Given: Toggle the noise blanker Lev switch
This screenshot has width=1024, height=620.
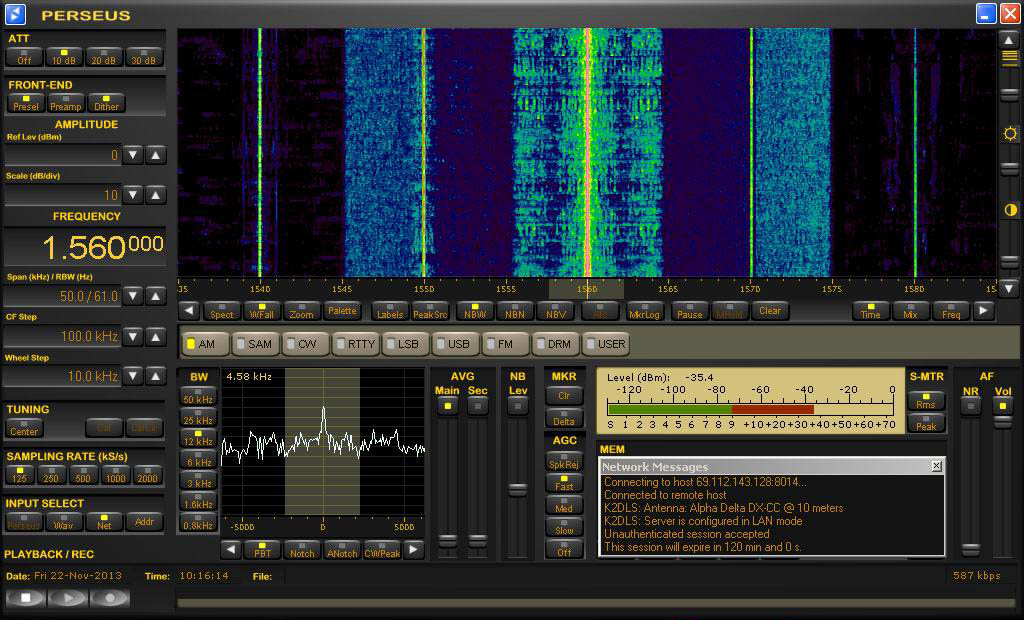Looking at the screenshot, I should [518, 406].
